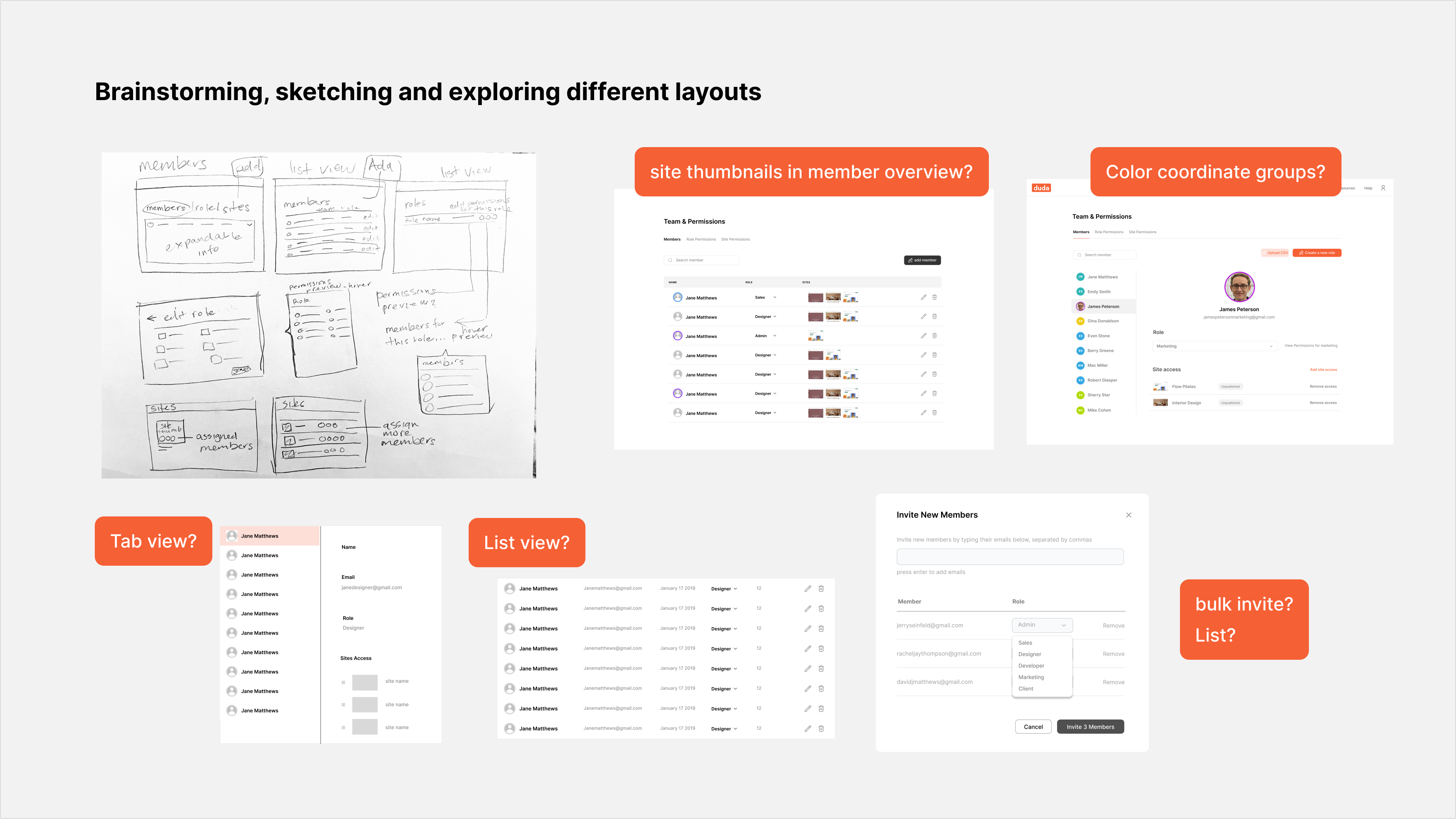
Task: Open the Admin dropdown for jerryseinfeld@gmail.com
Action: pos(1042,625)
